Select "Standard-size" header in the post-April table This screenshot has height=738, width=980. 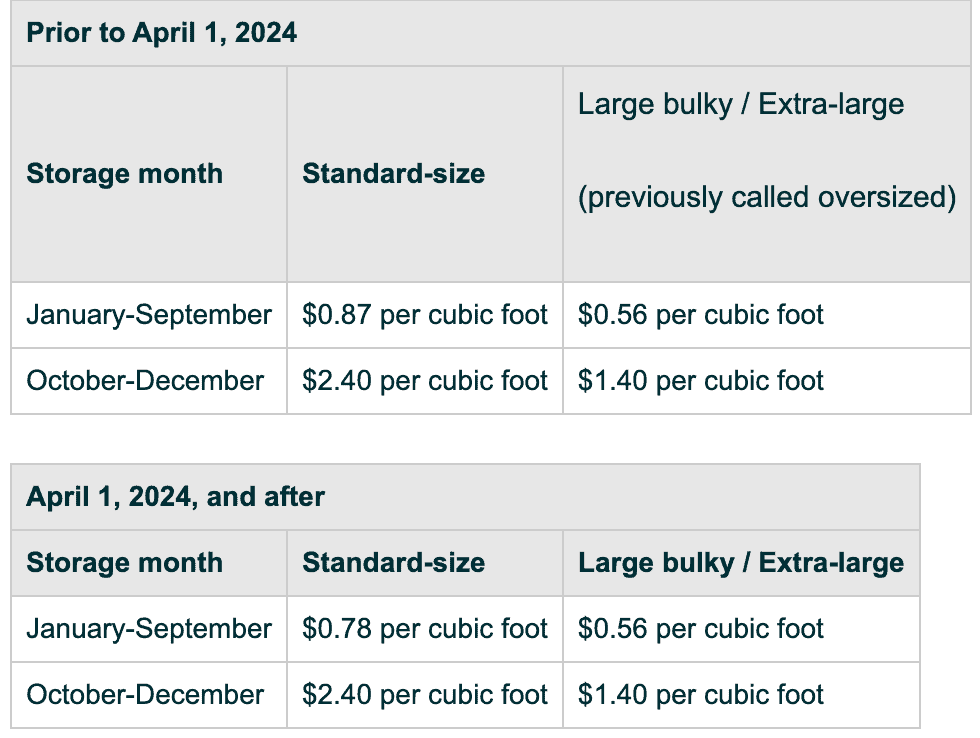tap(394, 563)
